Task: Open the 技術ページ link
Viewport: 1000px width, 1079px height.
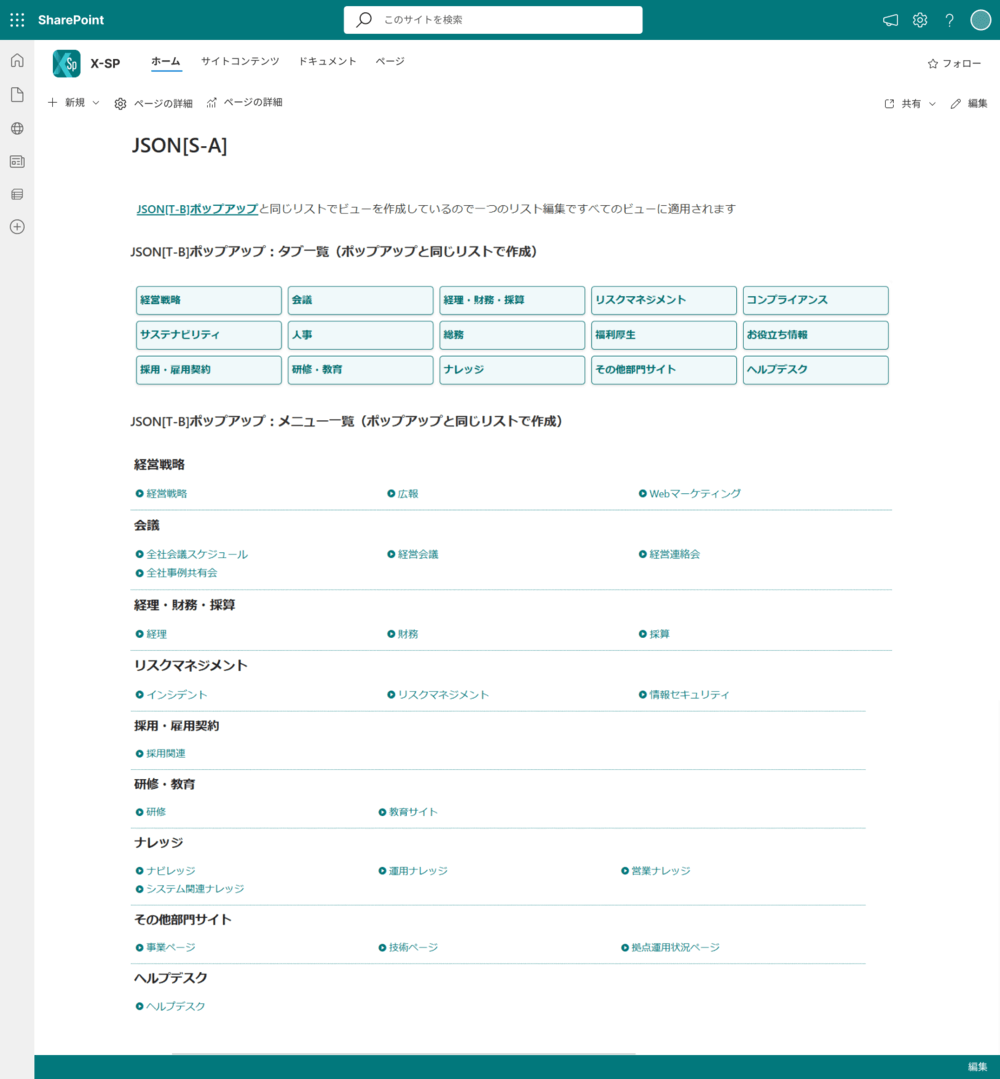Action: pos(413,948)
